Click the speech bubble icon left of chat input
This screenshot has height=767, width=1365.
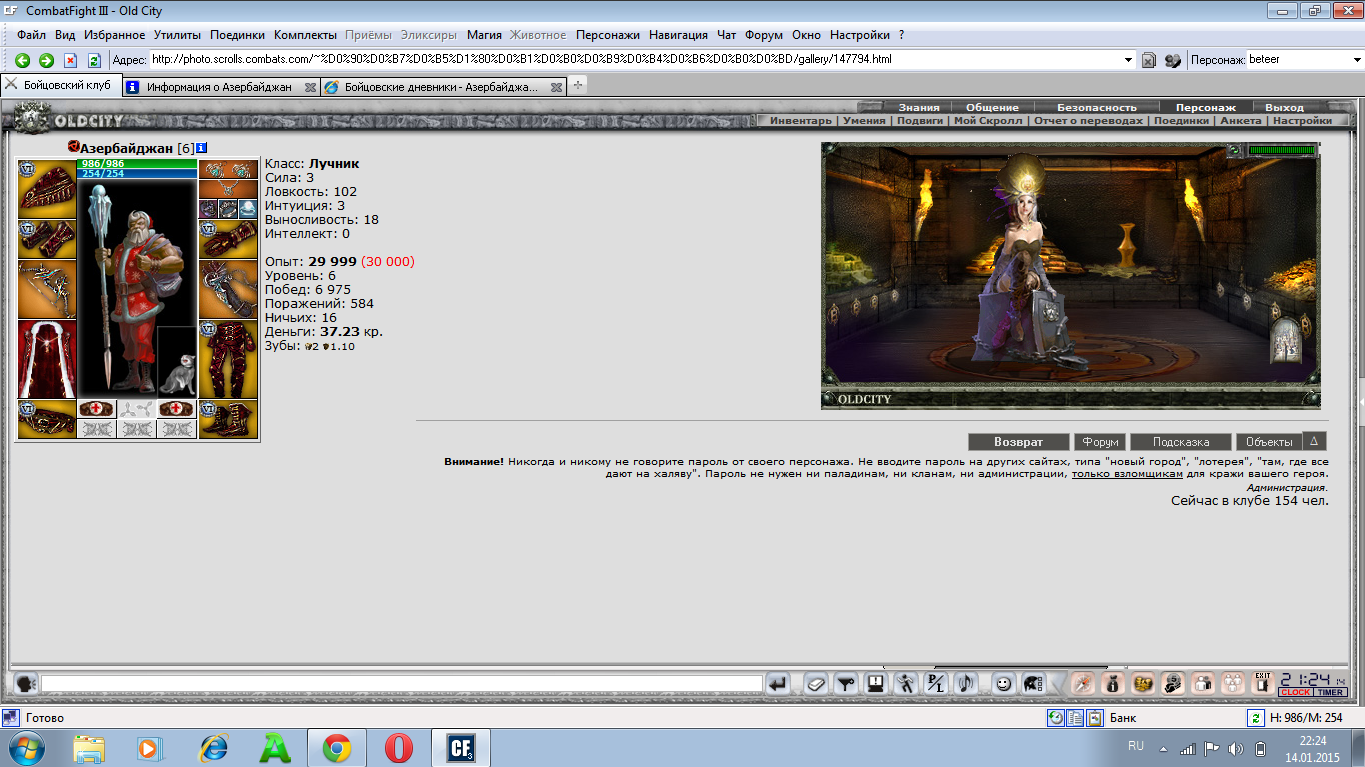click(x=27, y=684)
